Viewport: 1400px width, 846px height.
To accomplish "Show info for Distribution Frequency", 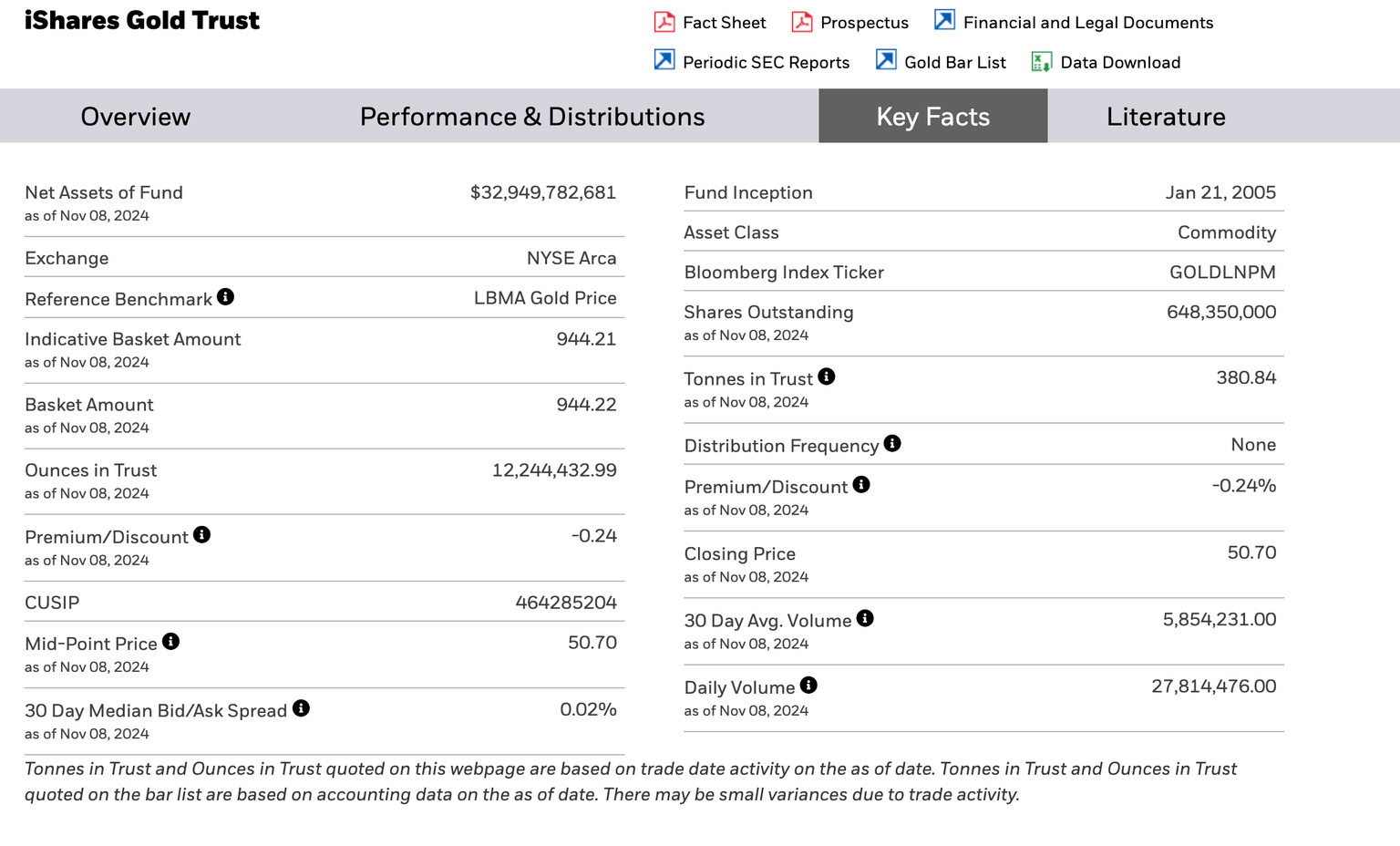I will tap(892, 443).
